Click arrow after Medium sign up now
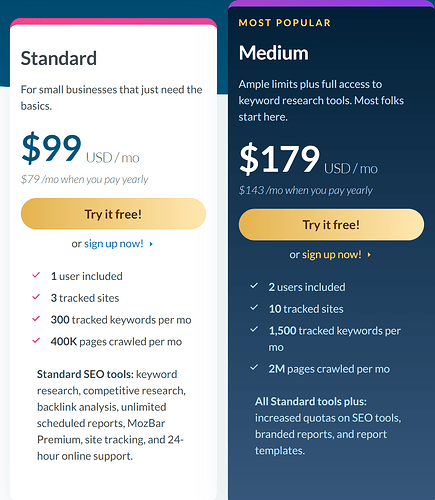The image size is (435, 500). (369, 255)
